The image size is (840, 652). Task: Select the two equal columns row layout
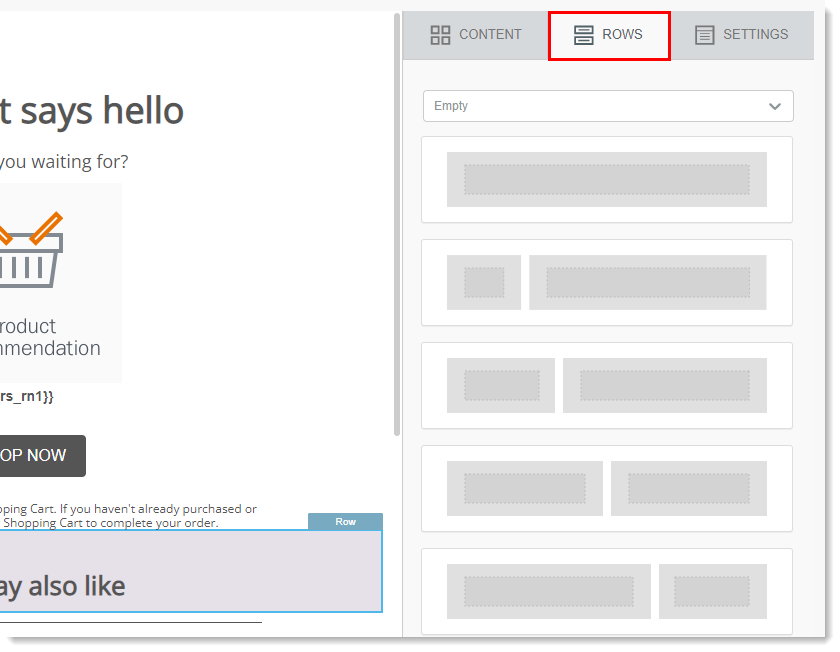[607, 488]
